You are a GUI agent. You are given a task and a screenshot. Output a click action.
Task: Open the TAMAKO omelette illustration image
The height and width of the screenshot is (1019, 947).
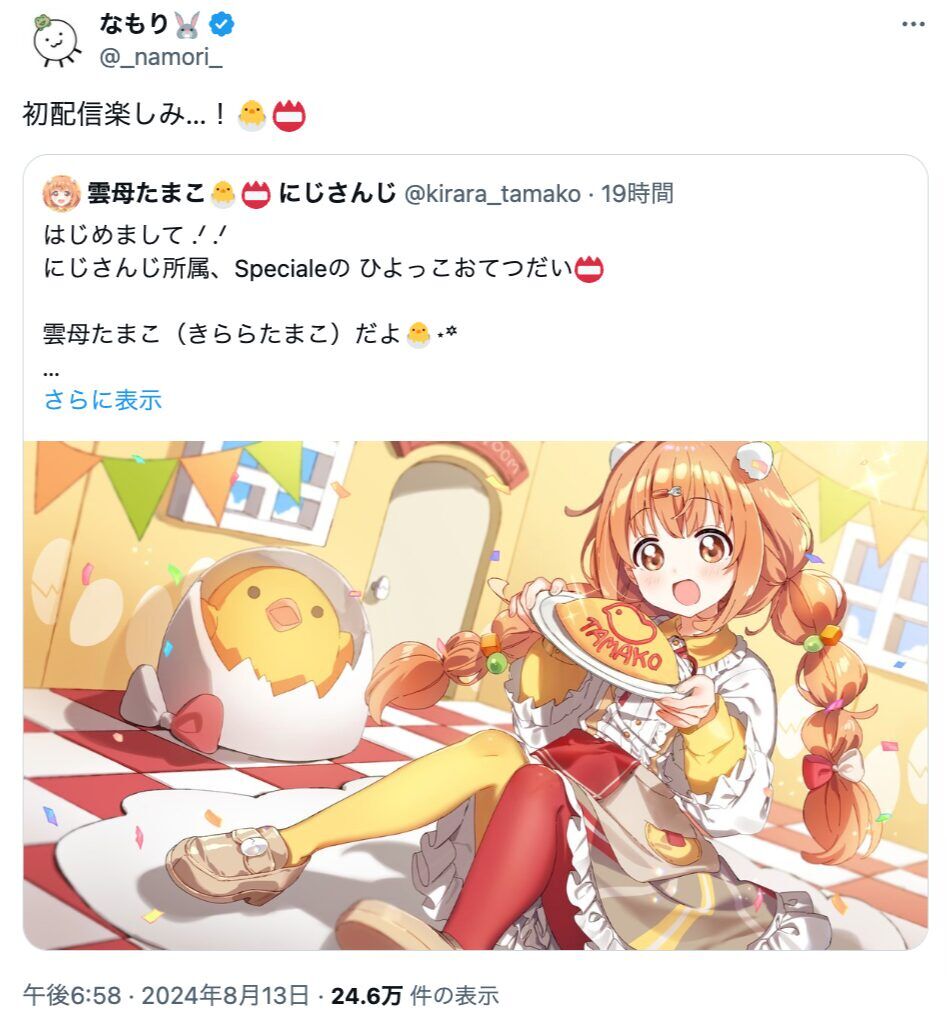475,695
